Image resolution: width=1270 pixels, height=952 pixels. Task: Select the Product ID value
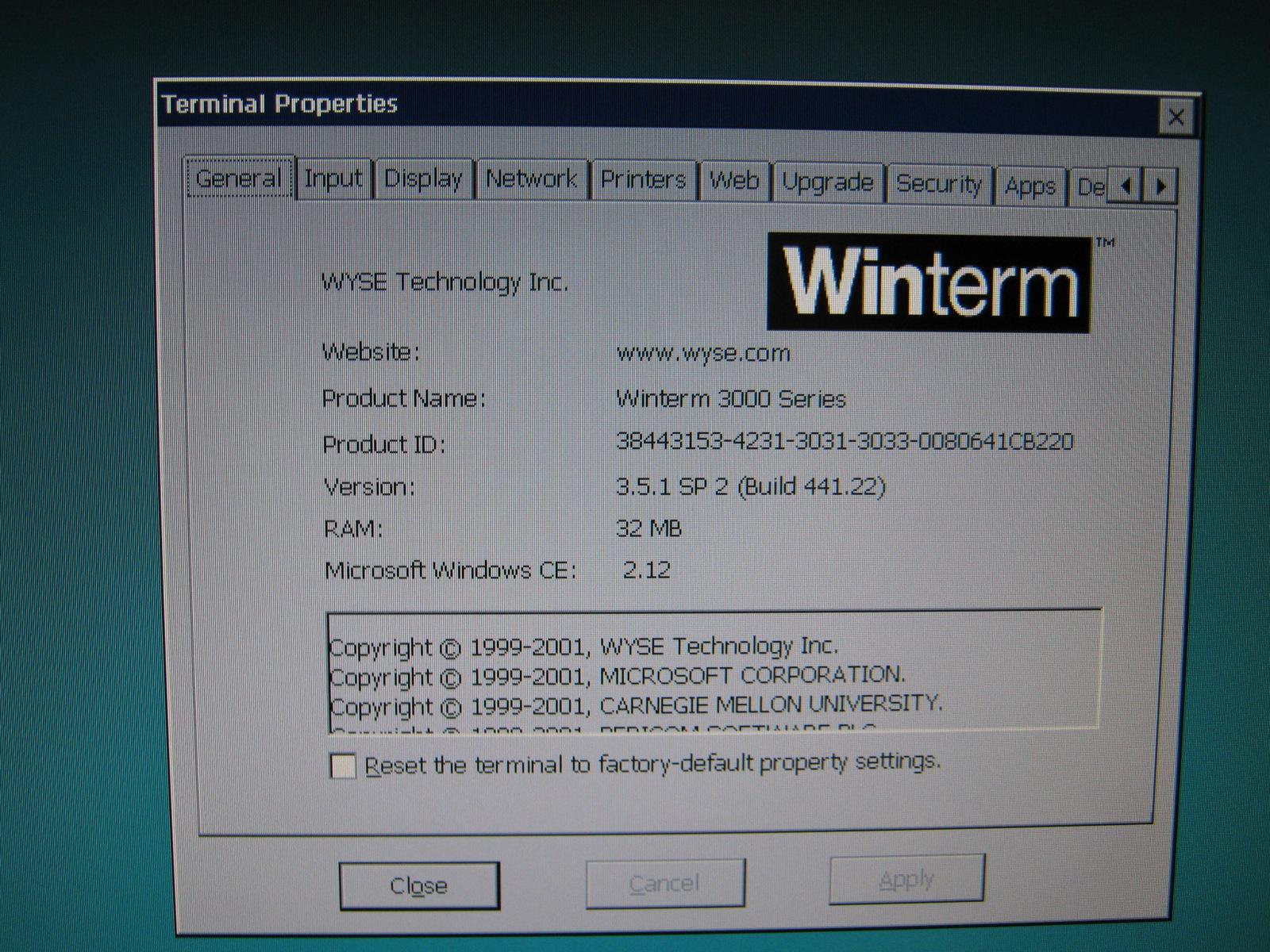point(845,441)
